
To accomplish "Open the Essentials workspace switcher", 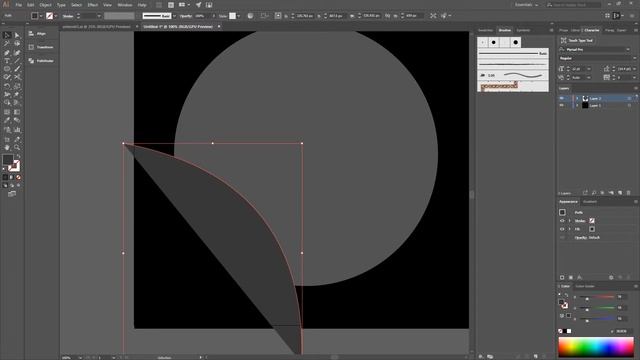I will (x=526, y=5).
